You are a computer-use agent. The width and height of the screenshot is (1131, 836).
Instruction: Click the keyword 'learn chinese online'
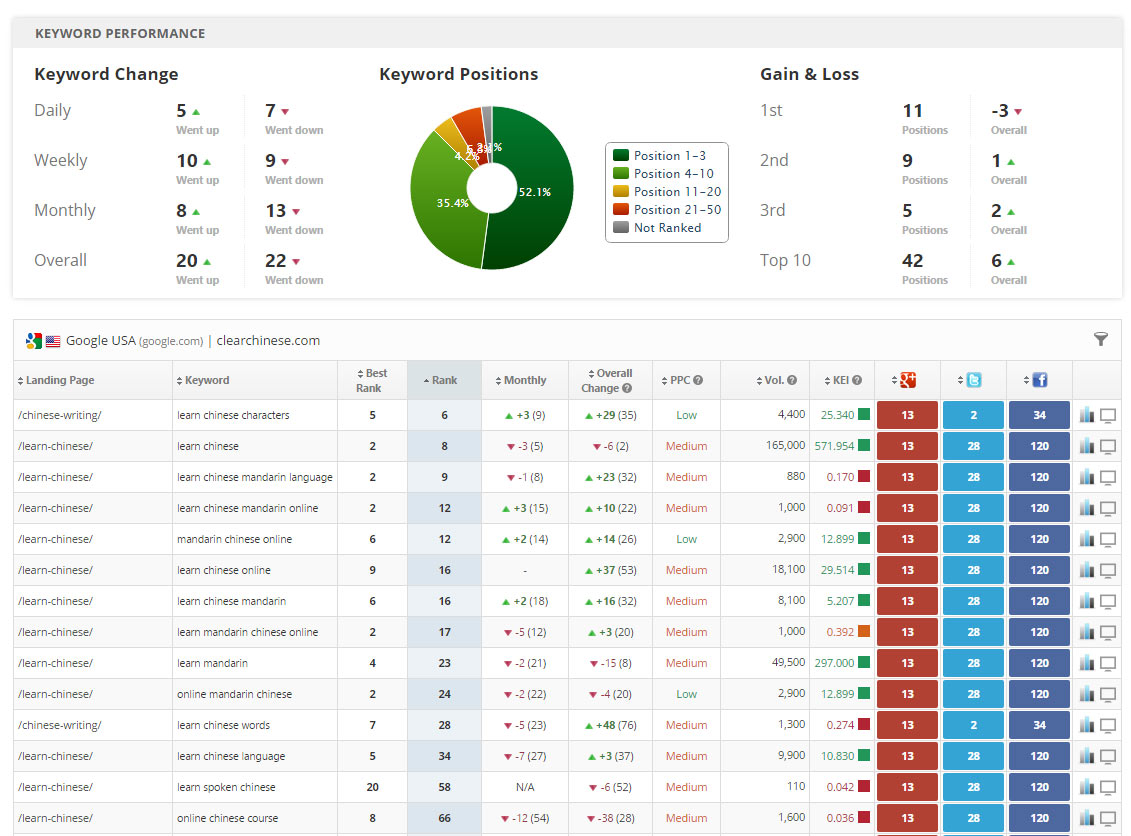[x=224, y=570]
